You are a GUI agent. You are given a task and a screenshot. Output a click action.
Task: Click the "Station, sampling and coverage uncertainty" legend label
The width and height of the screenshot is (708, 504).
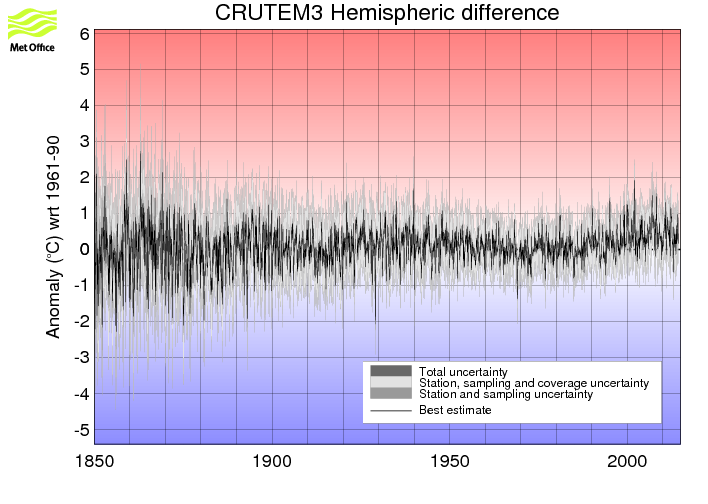coord(534,383)
